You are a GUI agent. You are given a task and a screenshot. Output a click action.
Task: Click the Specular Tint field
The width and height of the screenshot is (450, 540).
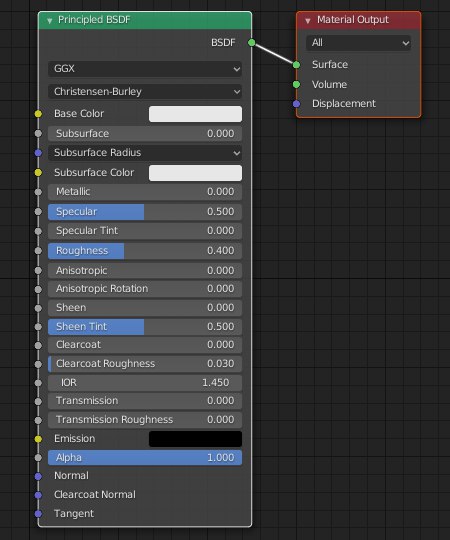[x=145, y=231]
